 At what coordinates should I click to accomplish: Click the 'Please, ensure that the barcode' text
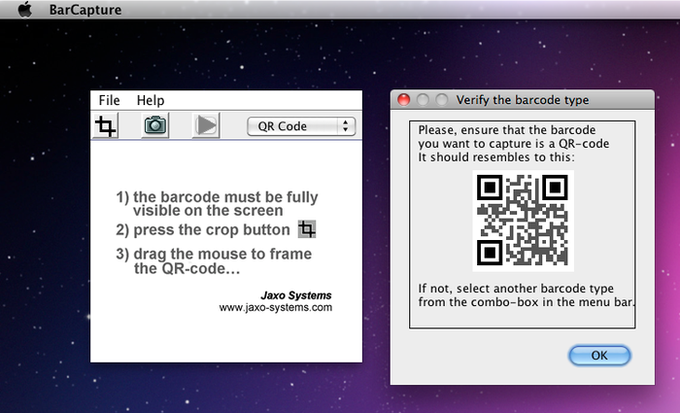coord(507,130)
